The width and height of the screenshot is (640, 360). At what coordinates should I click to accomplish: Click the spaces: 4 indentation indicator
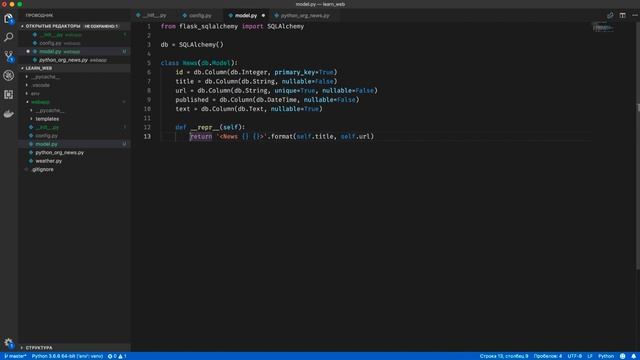click(x=548, y=356)
